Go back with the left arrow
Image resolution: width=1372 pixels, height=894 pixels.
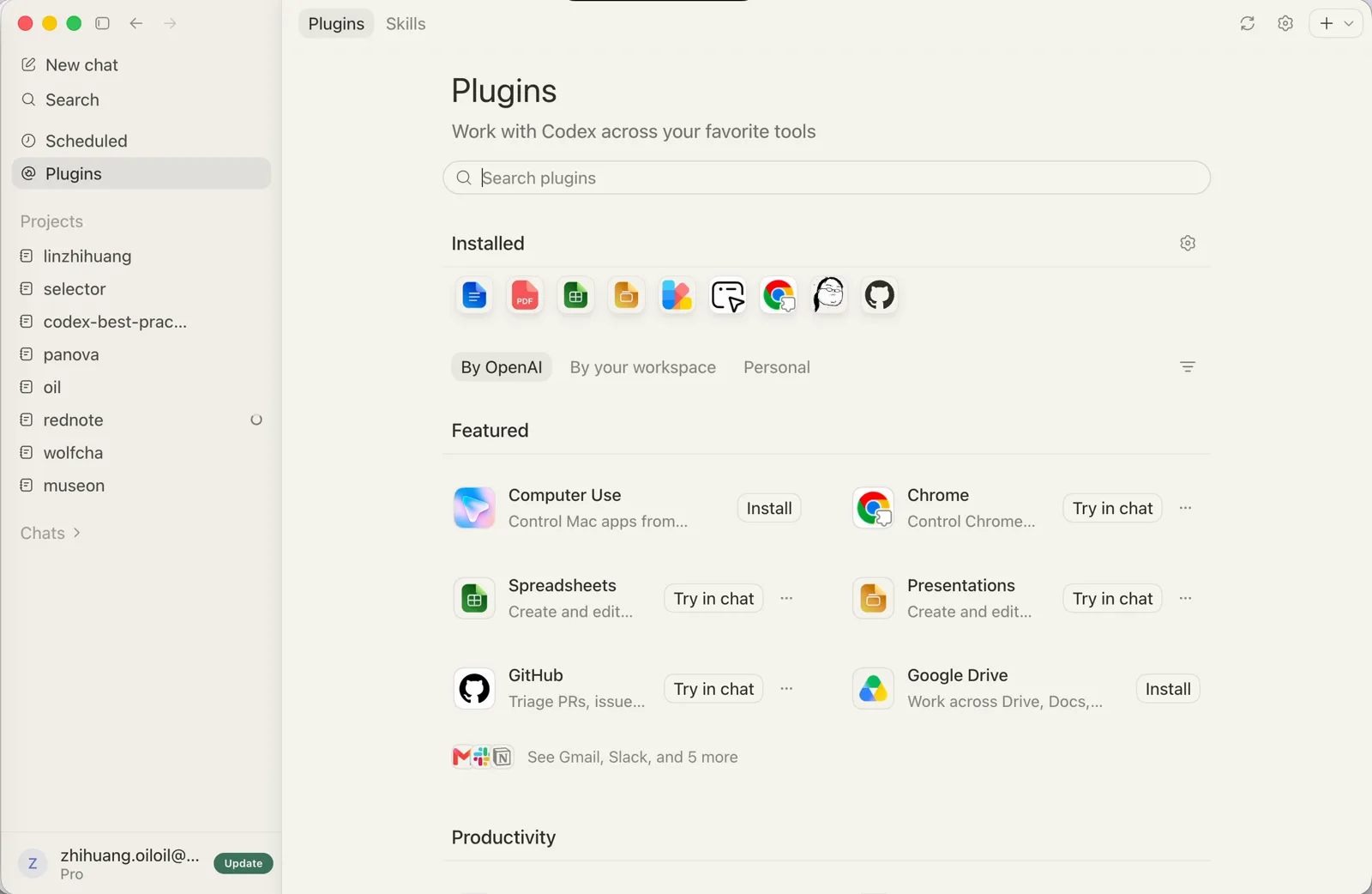(x=136, y=23)
